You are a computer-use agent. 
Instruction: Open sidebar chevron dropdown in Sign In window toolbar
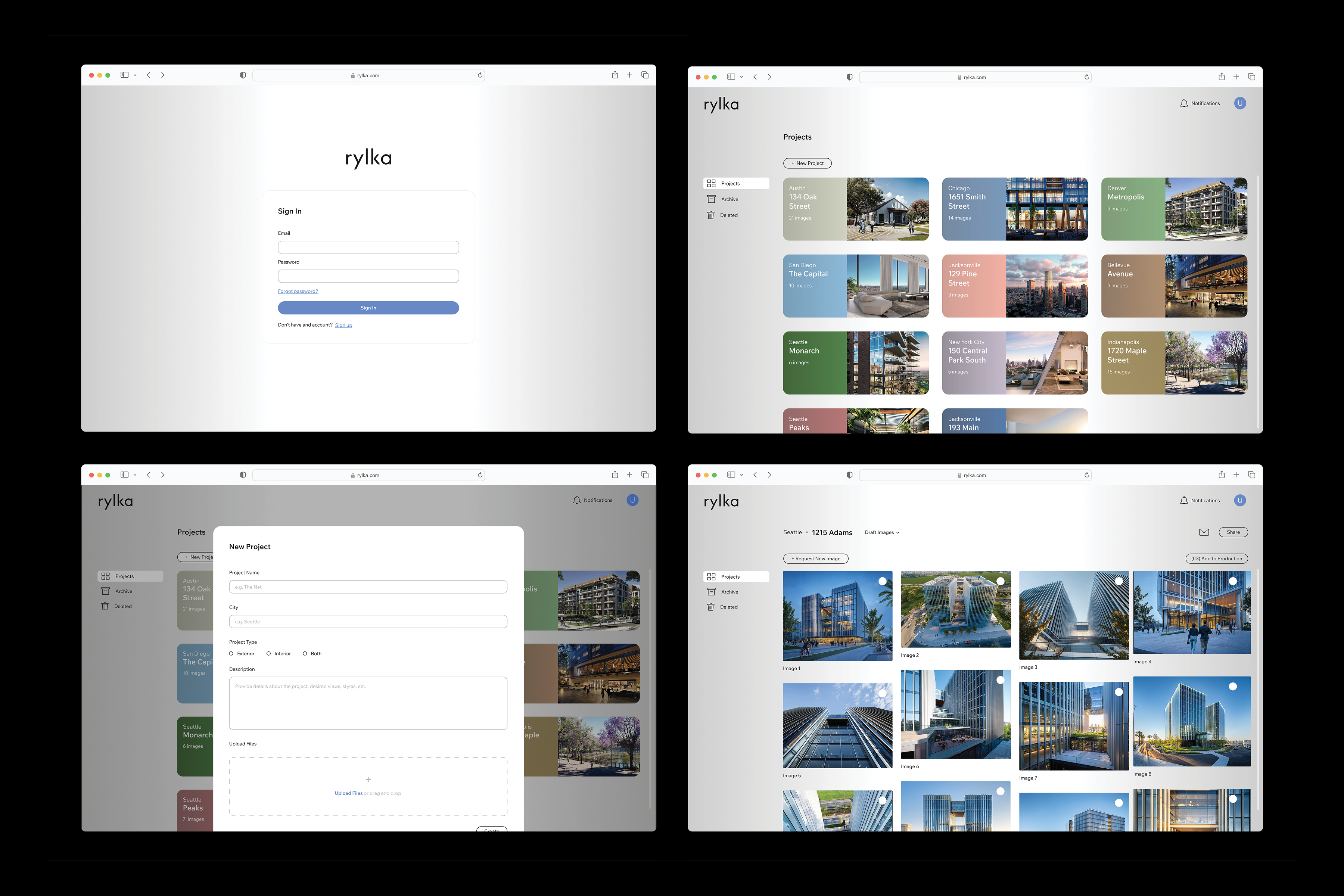pos(135,75)
